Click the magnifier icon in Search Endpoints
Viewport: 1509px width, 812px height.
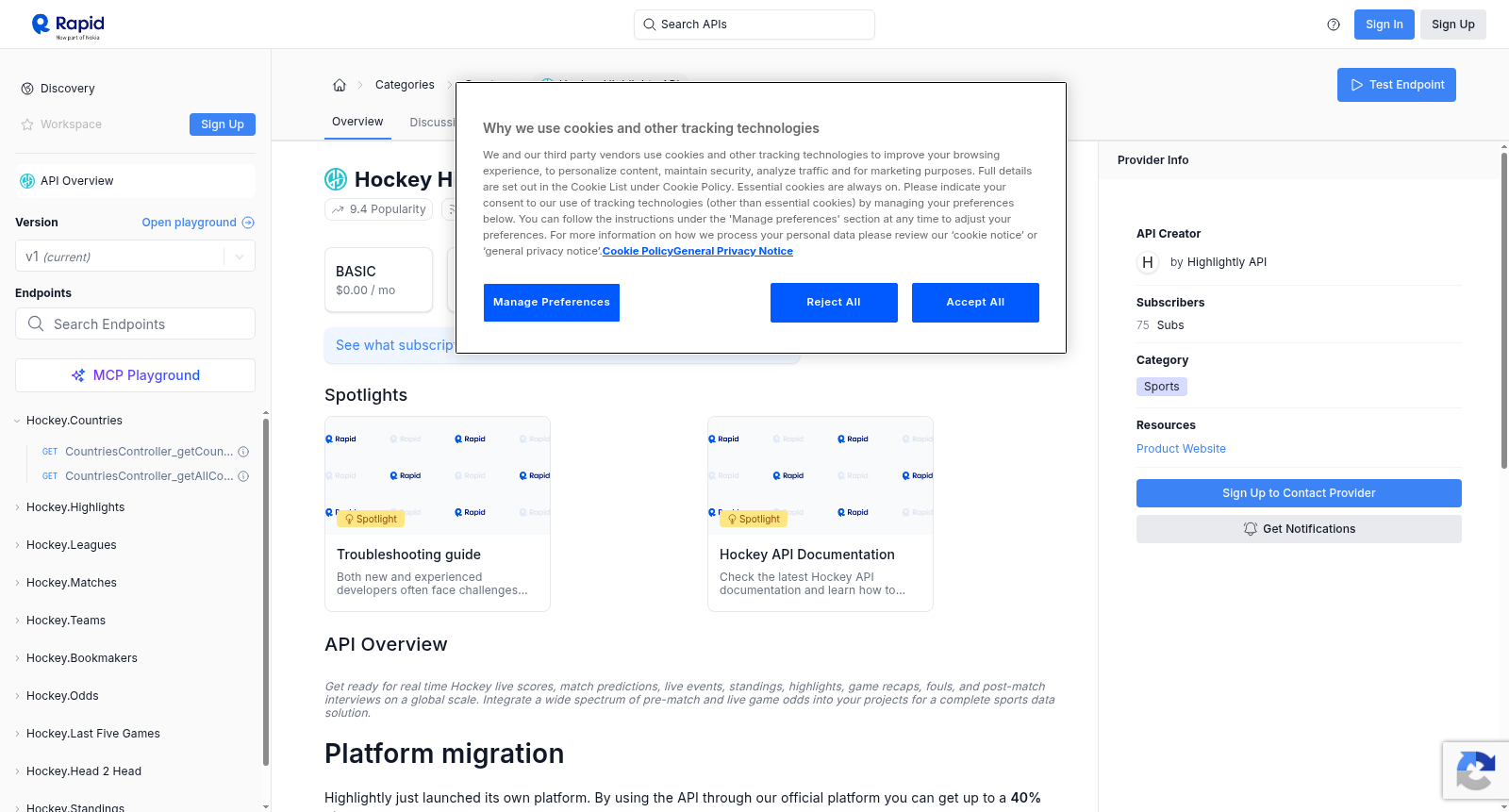tap(36, 323)
